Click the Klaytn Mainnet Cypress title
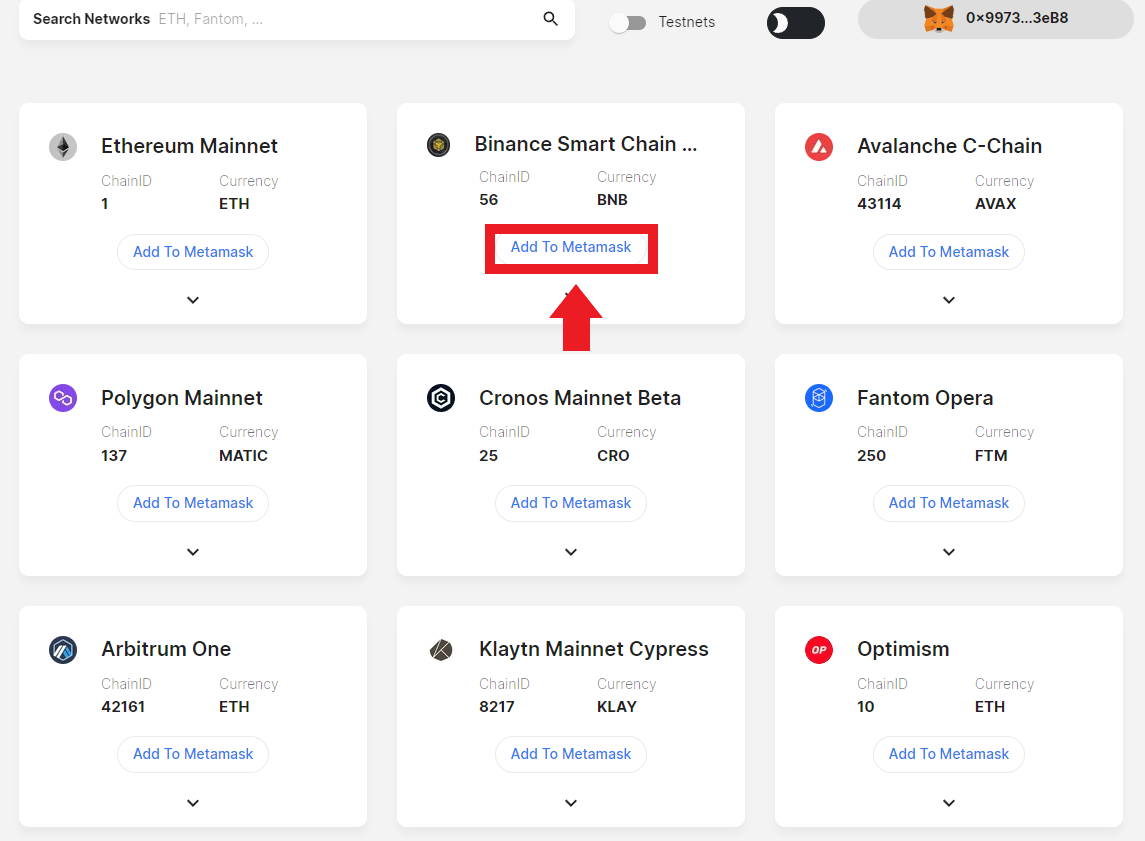 (x=594, y=649)
